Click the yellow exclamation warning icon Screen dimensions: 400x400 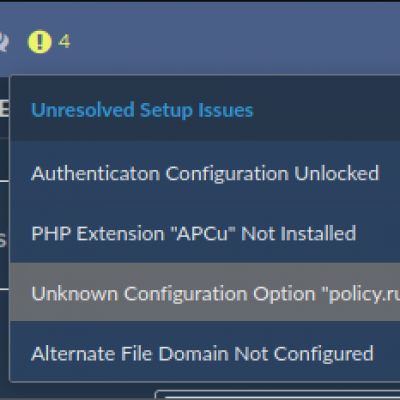(40, 42)
